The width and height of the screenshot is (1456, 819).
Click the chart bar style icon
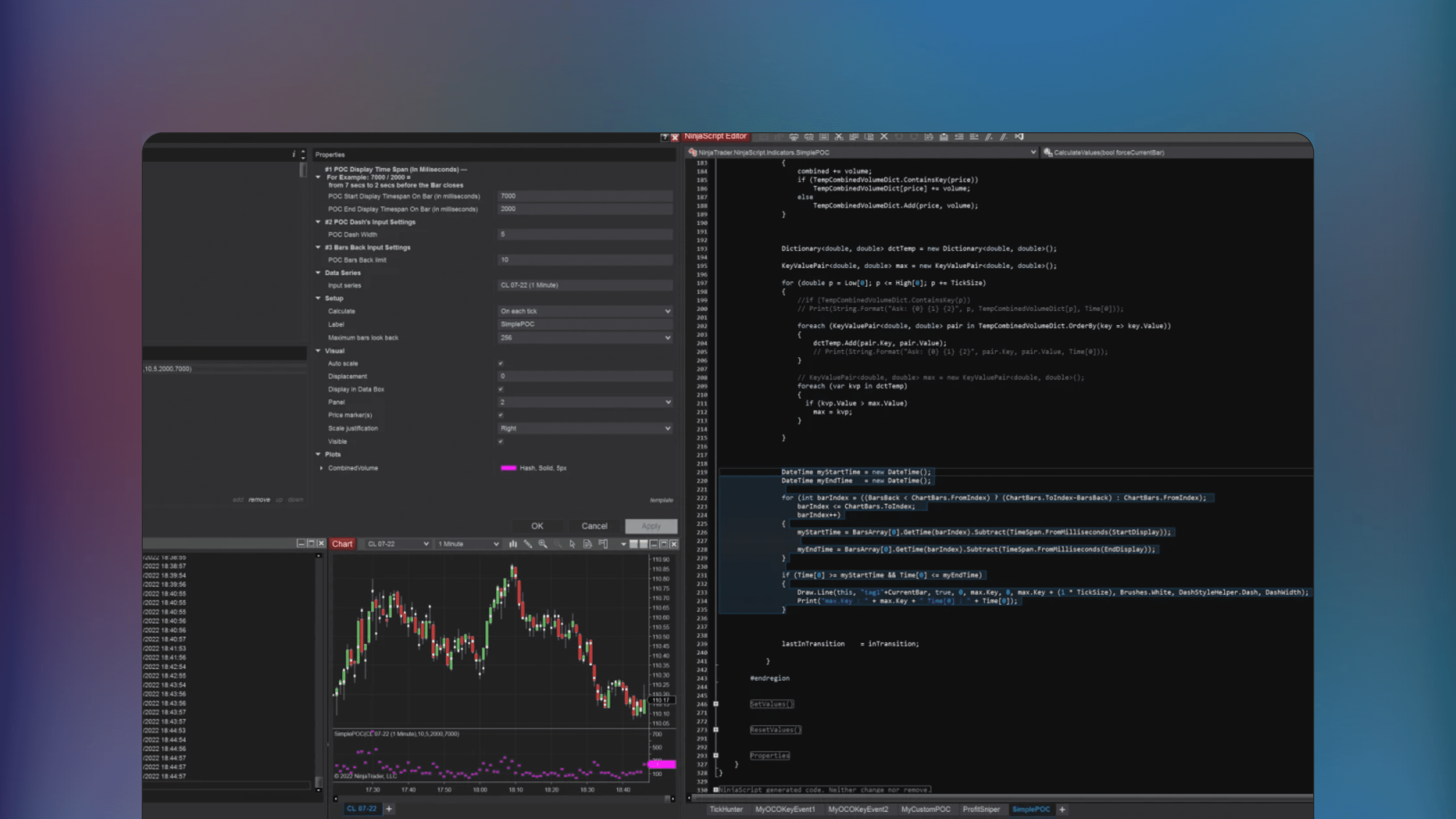click(513, 544)
